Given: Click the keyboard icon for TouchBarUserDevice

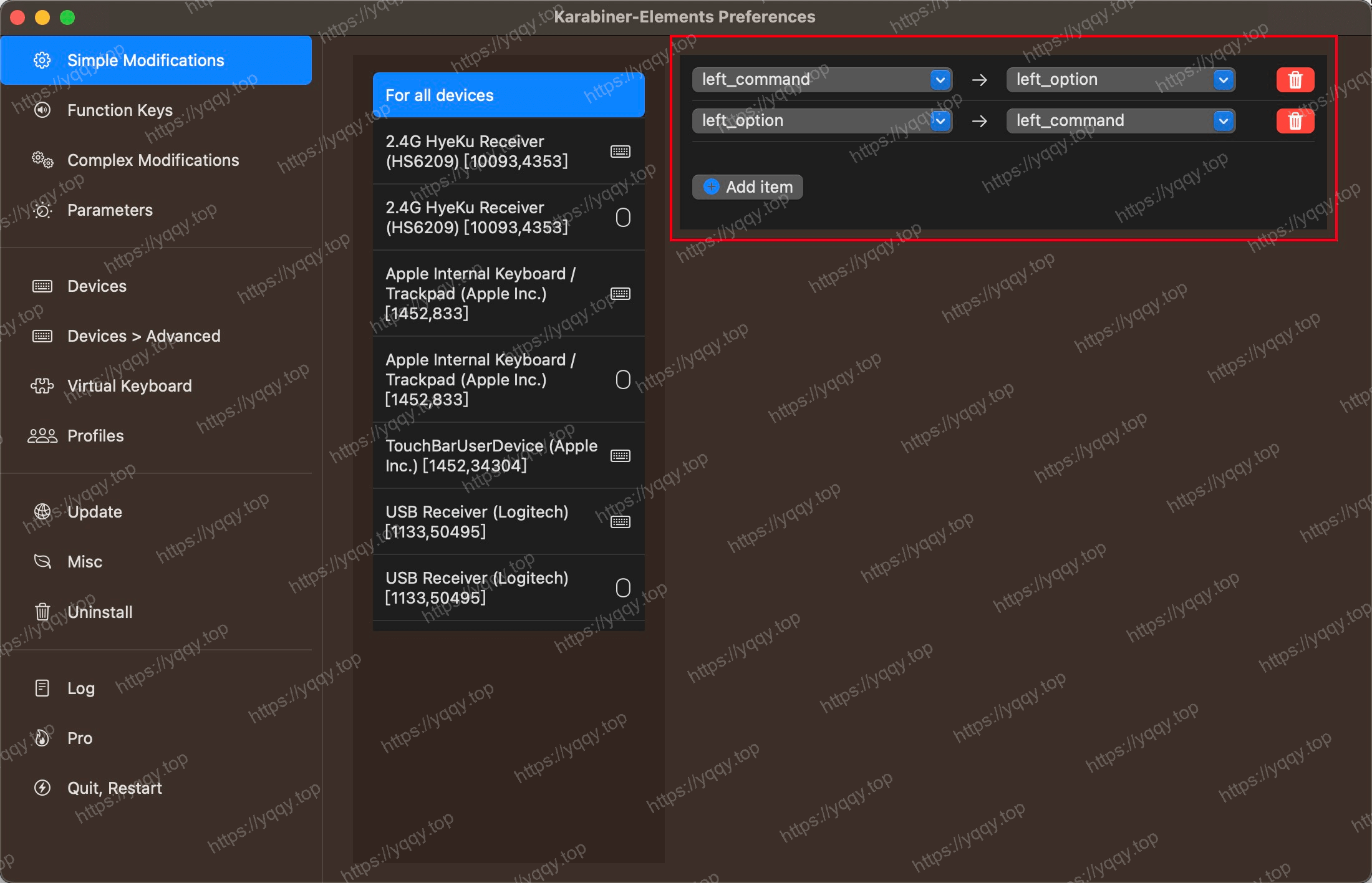Looking at the screenshot, I should (x=620, y=456).
